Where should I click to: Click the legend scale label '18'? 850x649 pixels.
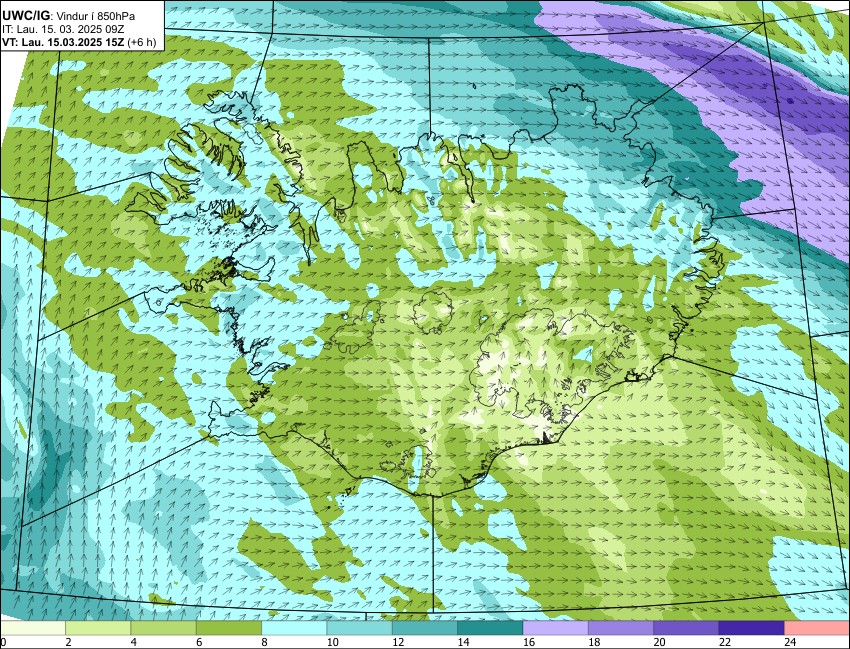[594, 642]
